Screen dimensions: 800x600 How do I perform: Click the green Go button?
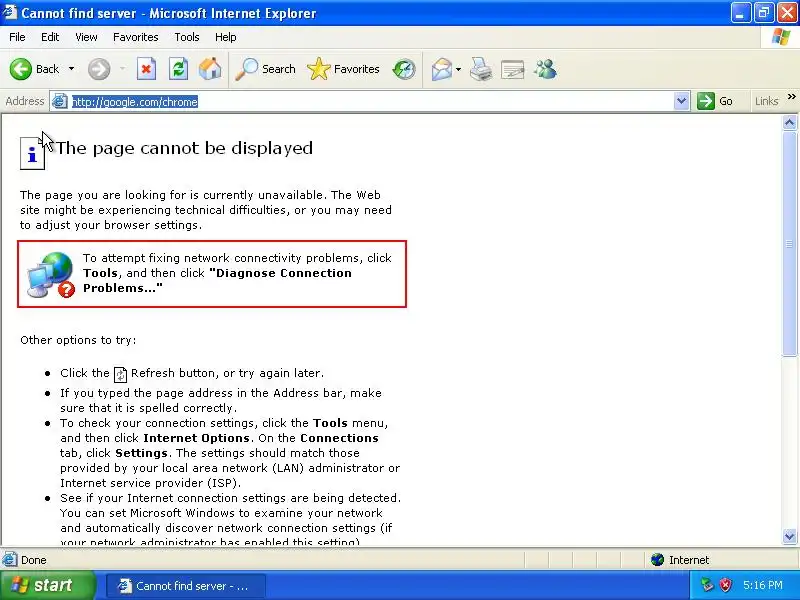coord(715,101)
